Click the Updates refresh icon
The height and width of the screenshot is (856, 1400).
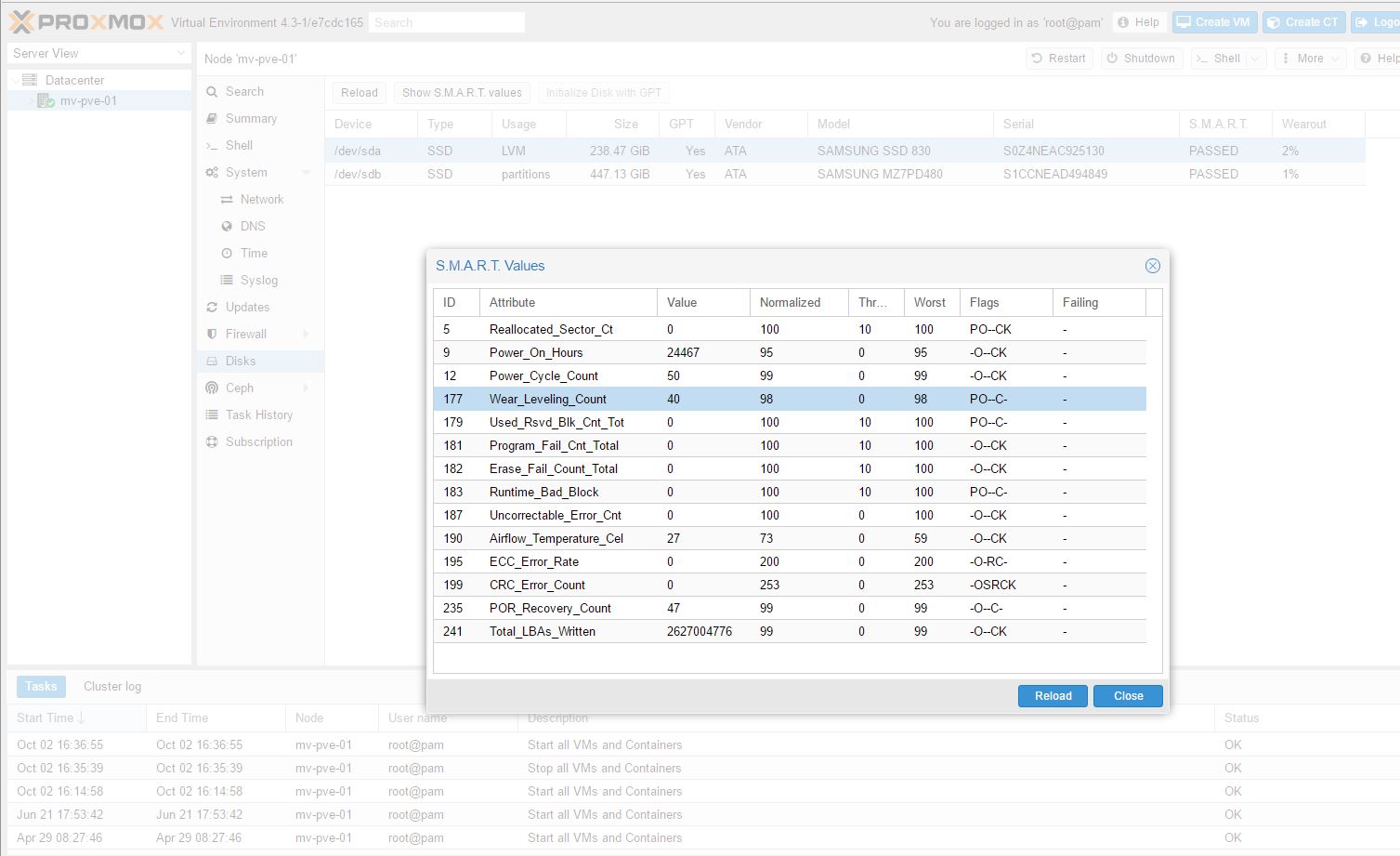tap(212, 308)
